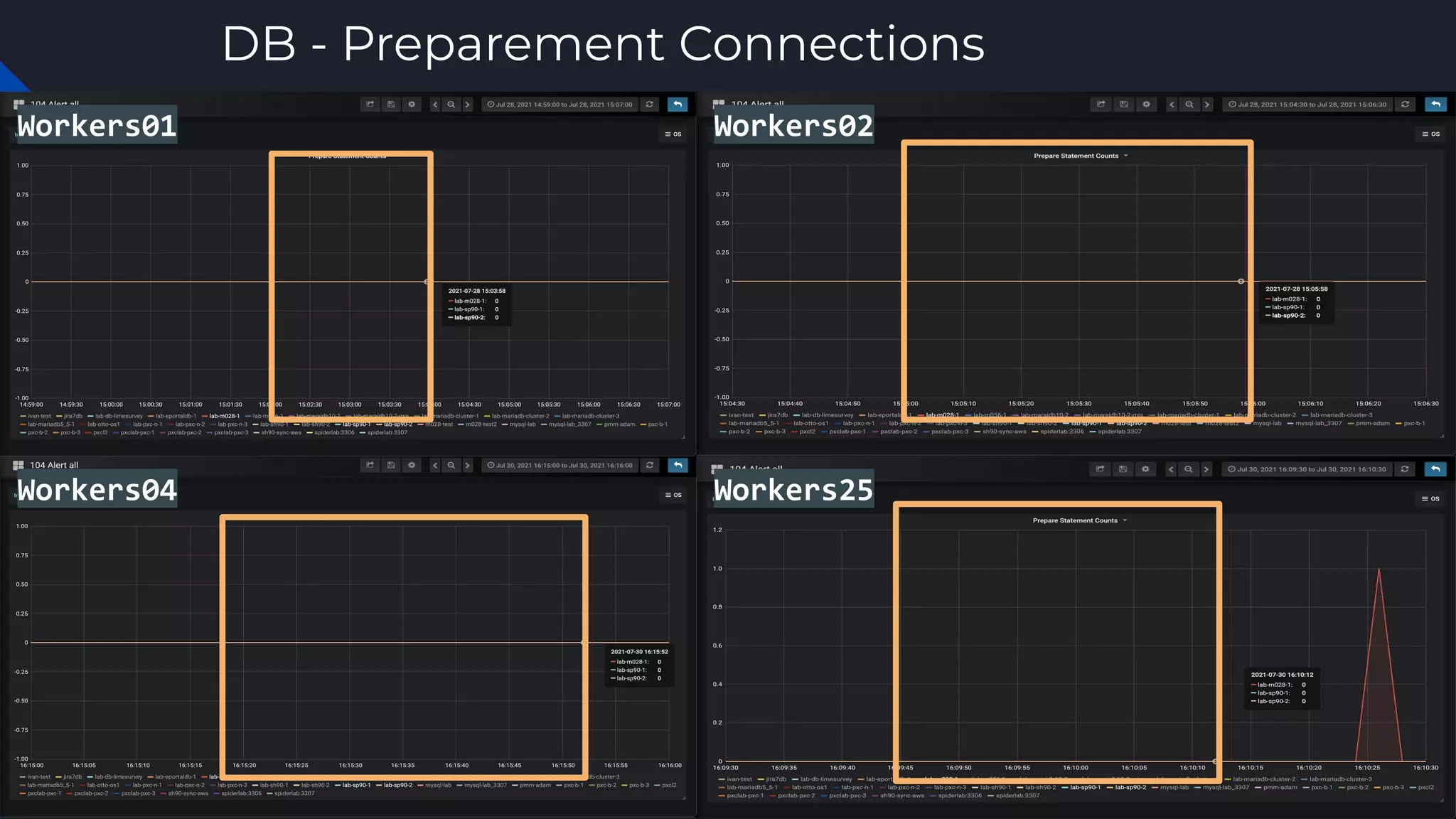Click blue back-to-dashboard button in Workers04
Screen dimensions: 1456x819
(678, 465)
